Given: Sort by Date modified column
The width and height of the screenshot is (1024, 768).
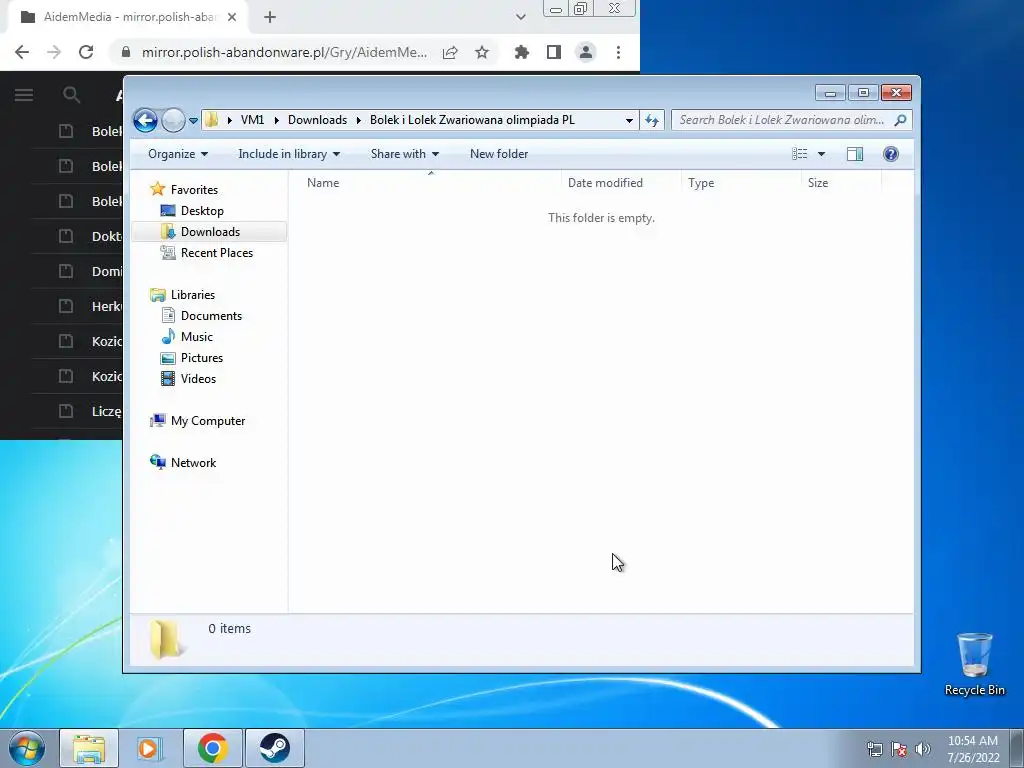Looking at the screenshot, I should point(605,183).
